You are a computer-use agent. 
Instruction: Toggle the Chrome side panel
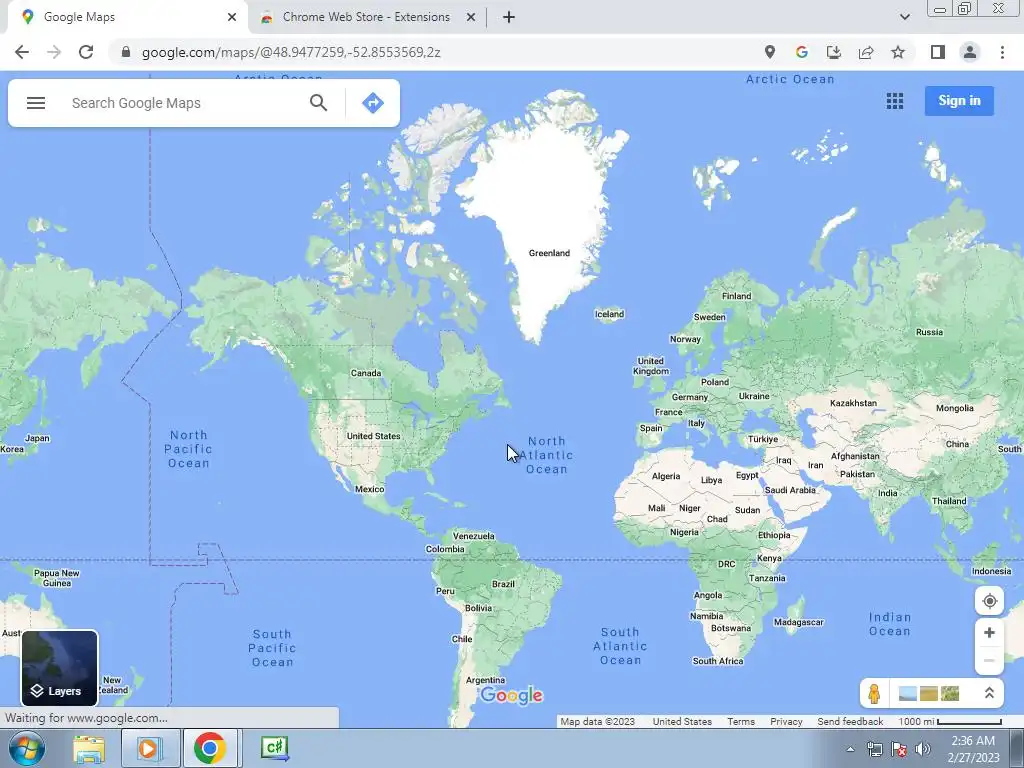pyautogui.click(x=938, y=52)
